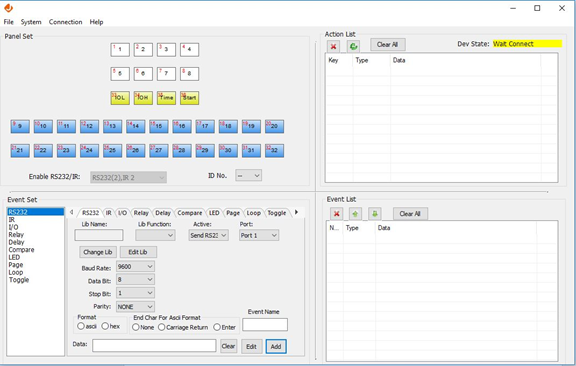Select yellow IOL panel key

click(120, 98)
